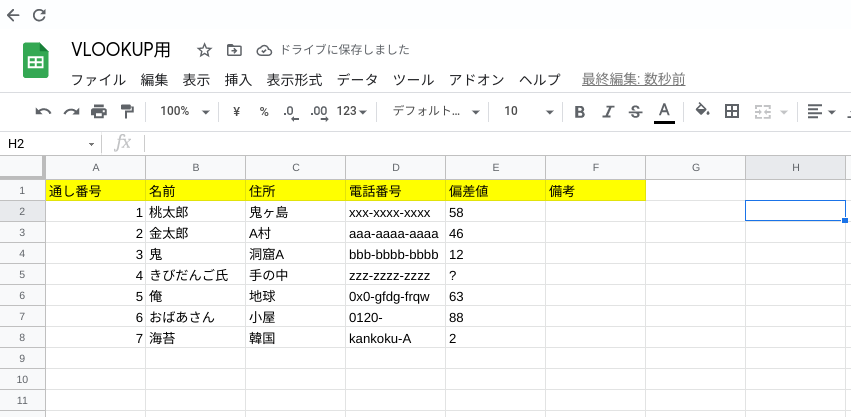
Task: Select row 5 header
Action: pyautogui.click(x=23, y=275)
